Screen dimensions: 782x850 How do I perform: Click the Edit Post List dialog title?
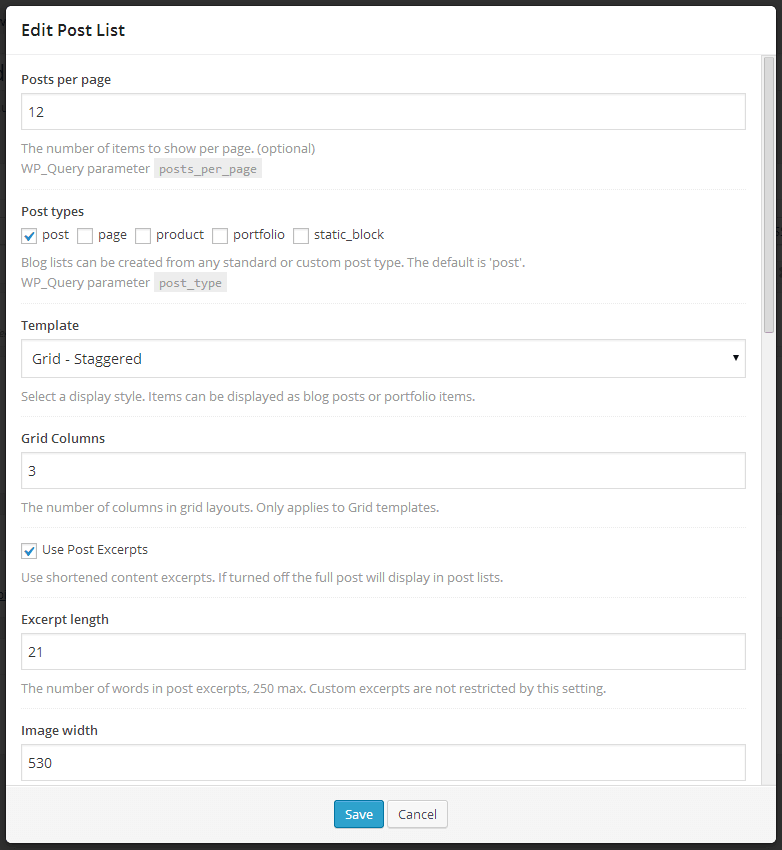[73, 30]
